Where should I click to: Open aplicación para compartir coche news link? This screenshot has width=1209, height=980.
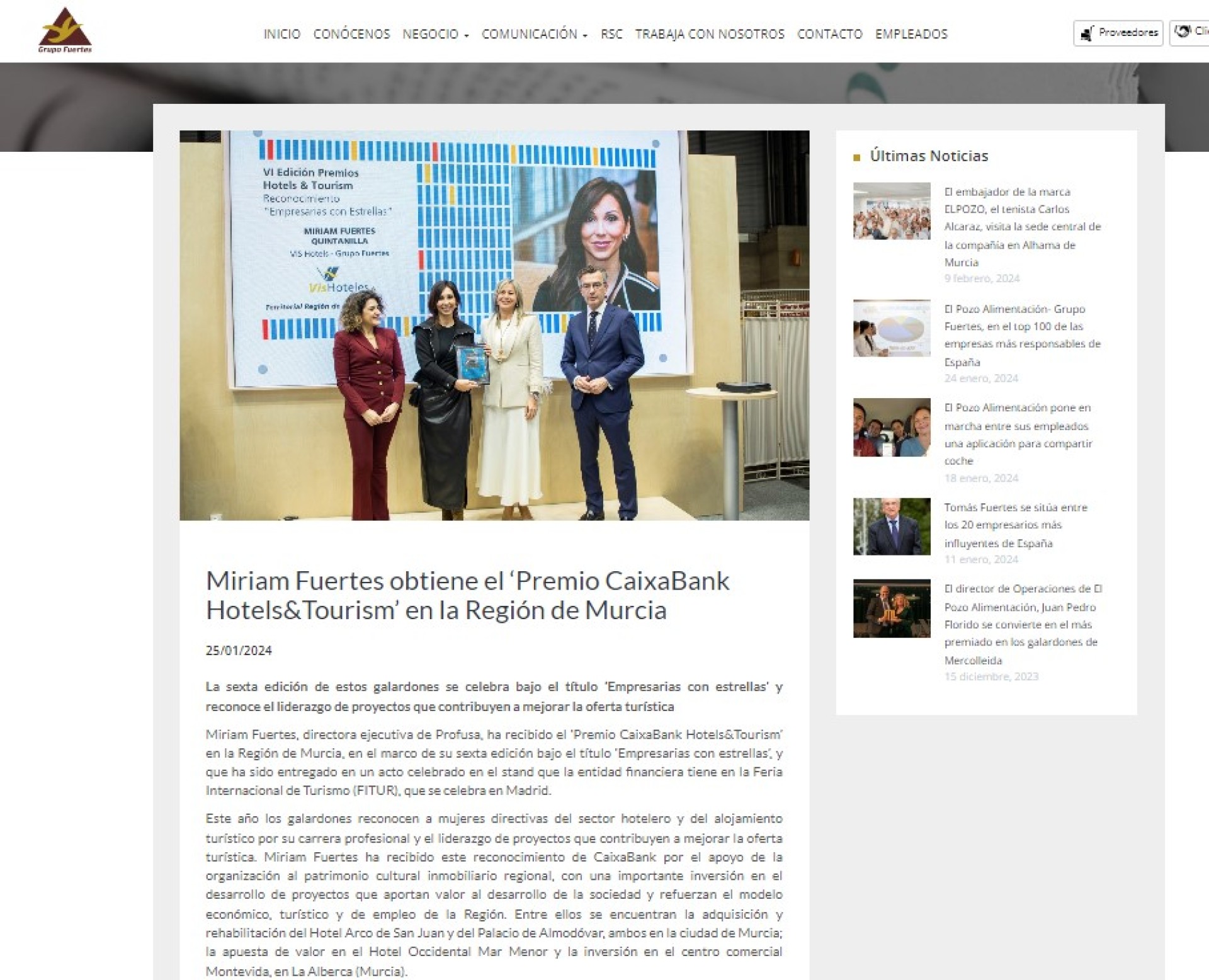(x=1018, y=434)
